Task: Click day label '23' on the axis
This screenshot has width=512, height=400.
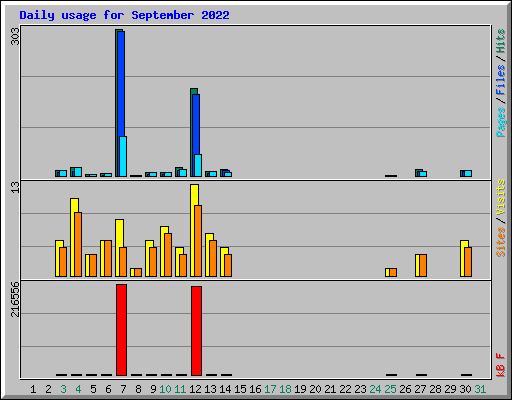Action: coord(360,389)
